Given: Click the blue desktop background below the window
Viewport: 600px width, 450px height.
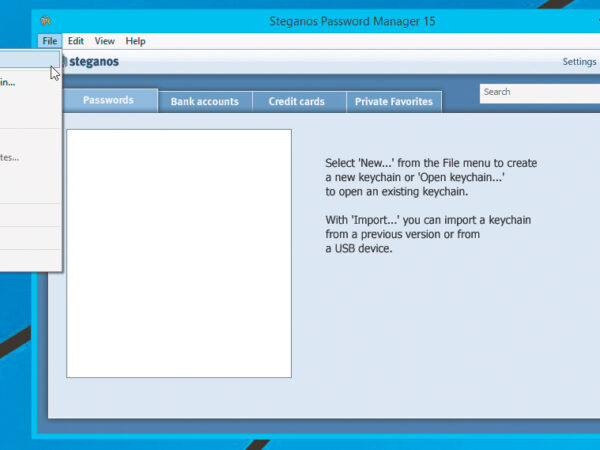Looking at the screenshot, I should pyautogui.click(x=300, y=443).
